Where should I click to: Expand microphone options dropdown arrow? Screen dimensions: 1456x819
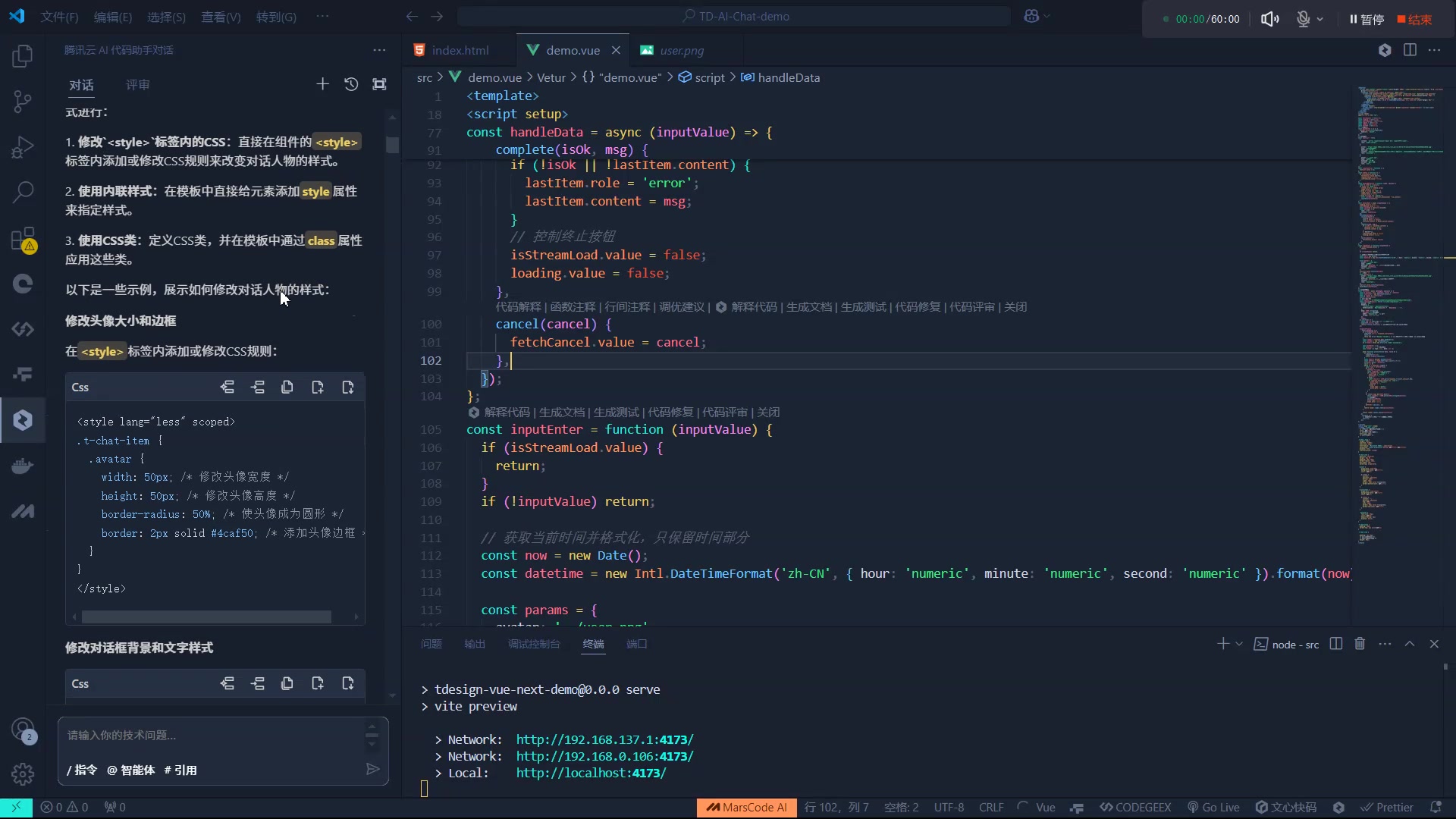[1320, 19]
